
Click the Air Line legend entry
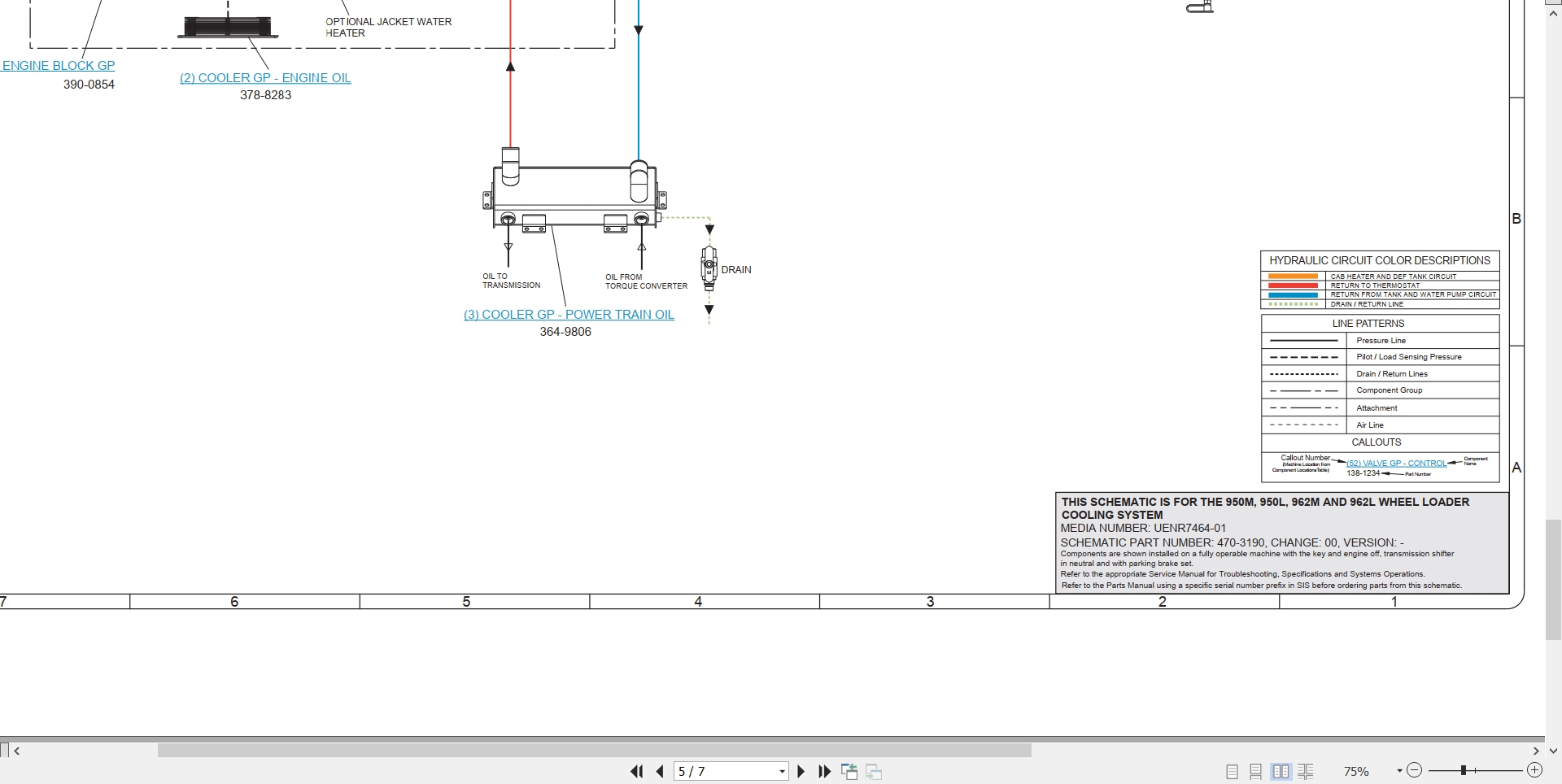tap(1370, 425)
